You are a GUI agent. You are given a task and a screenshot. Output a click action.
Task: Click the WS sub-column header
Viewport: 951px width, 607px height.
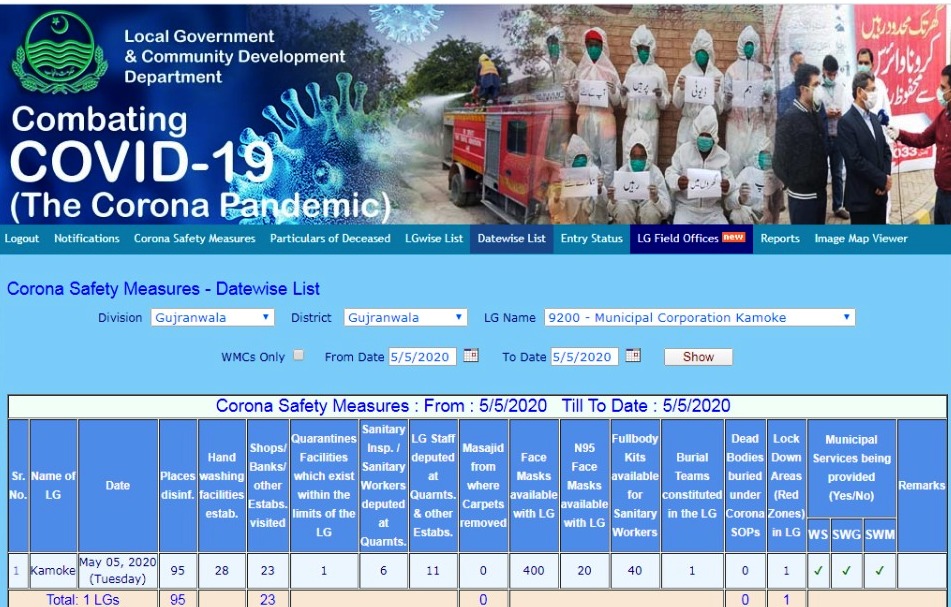click(818, 535)
